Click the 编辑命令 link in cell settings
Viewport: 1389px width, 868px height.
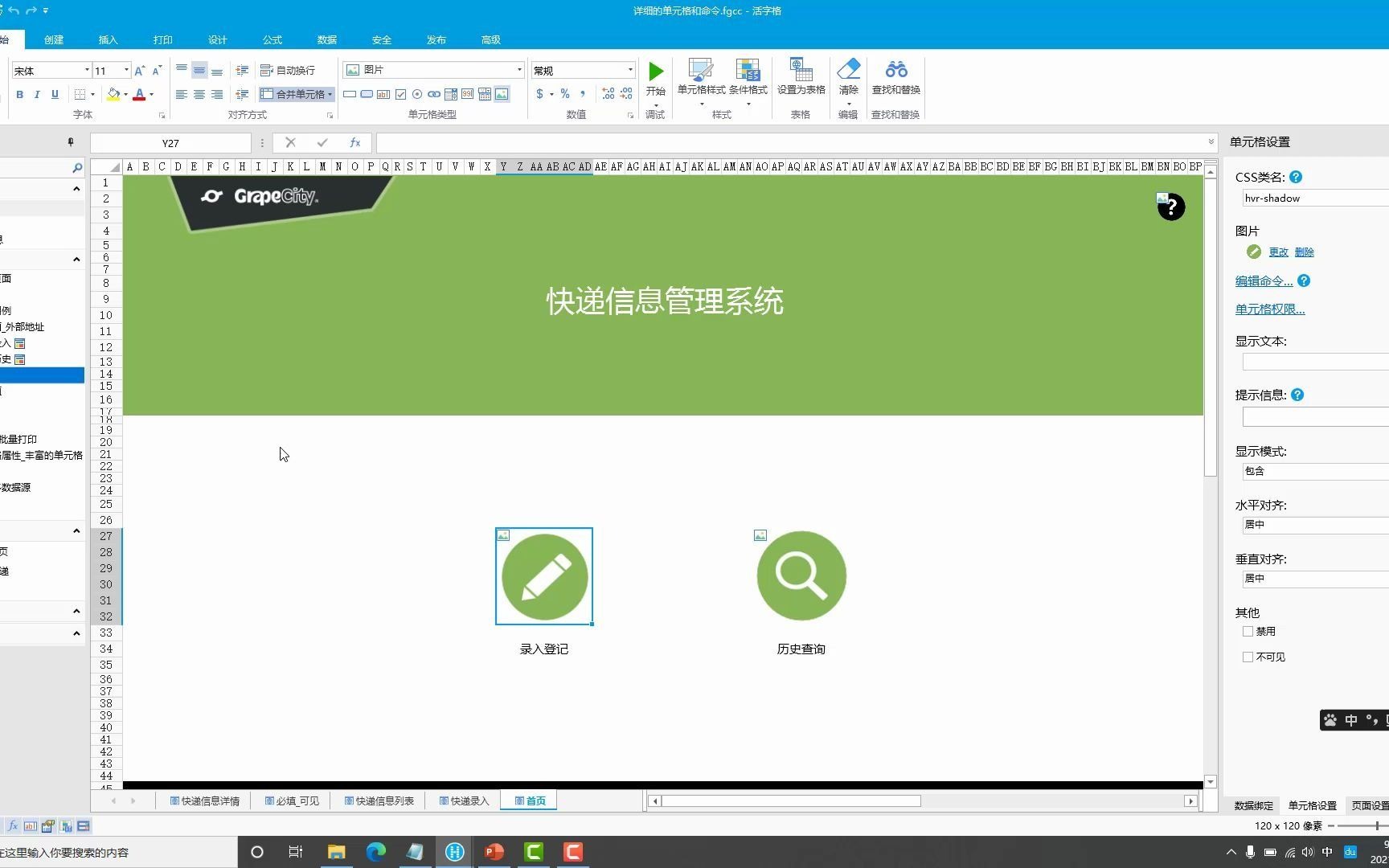(x=1263, y=280)
